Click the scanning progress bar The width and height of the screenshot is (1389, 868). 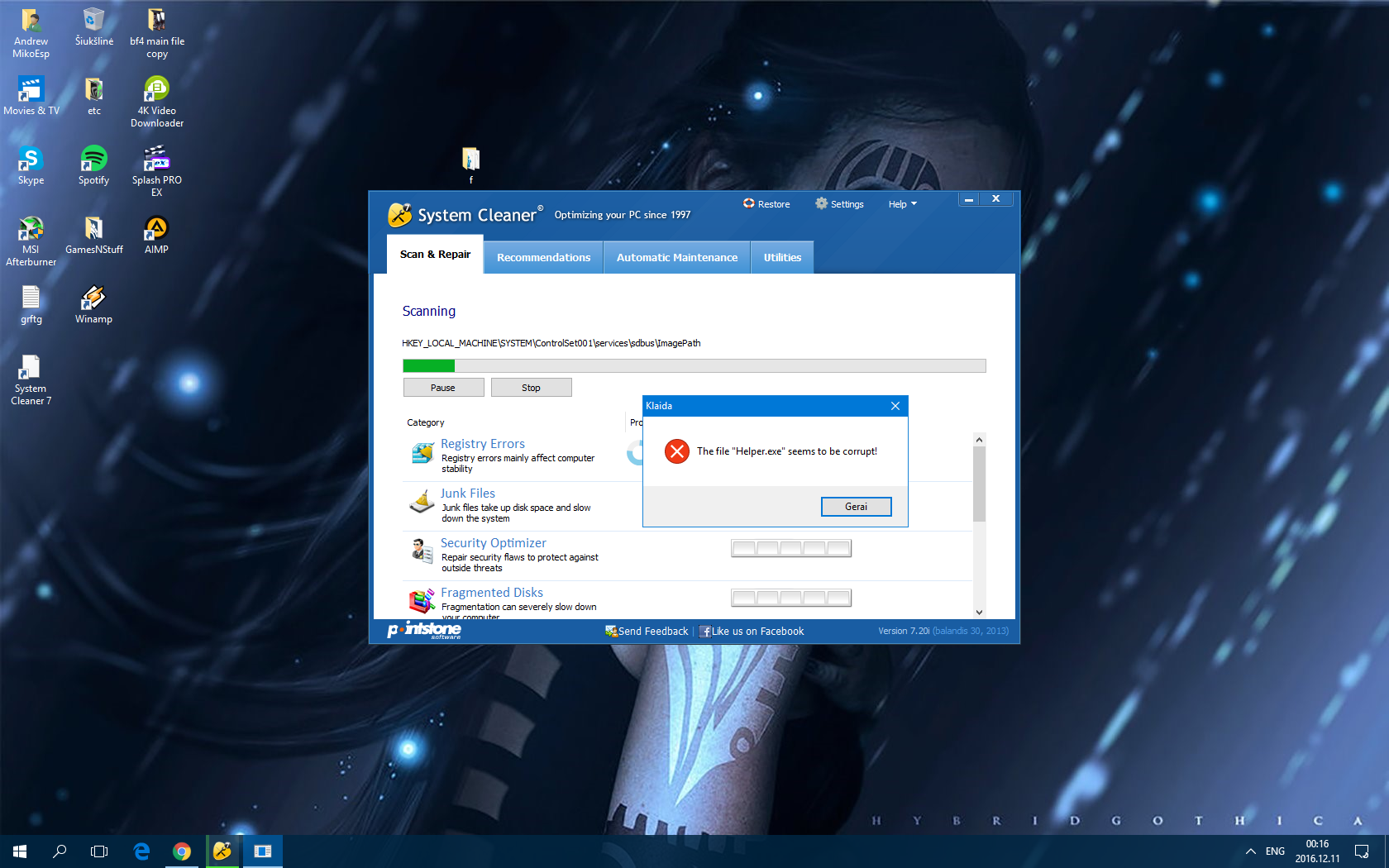pos(694,365)
